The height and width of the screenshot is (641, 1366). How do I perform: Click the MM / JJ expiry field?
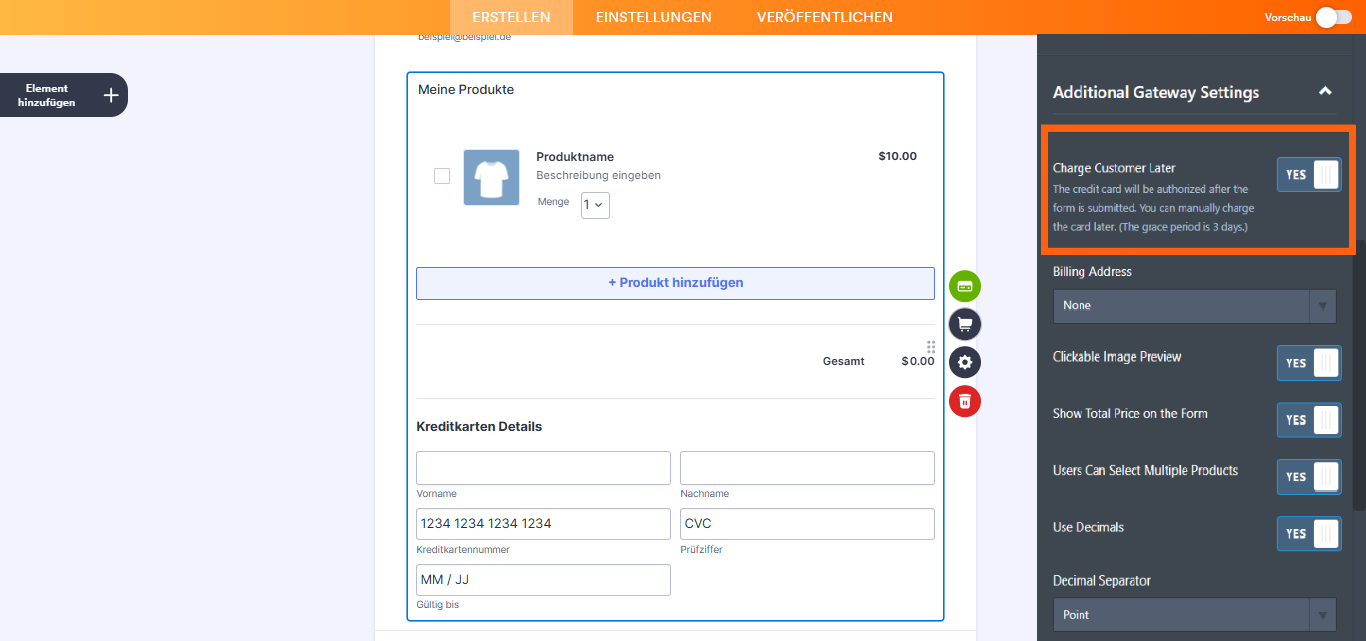(543, 580)
